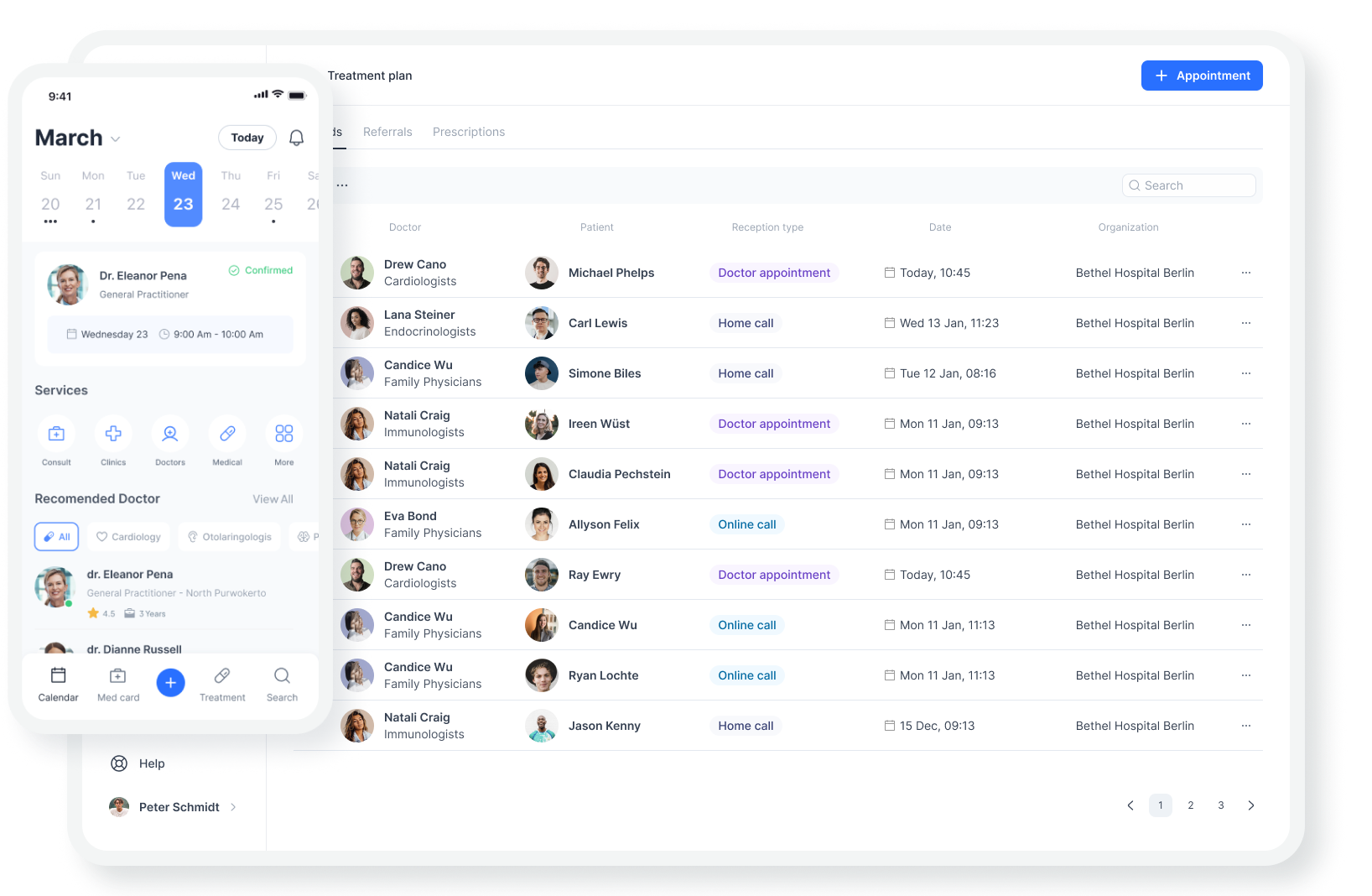Expand the Peter Schmidt profile chevron
Viewport: 1372px width, 896px height.
pos(233,807)
